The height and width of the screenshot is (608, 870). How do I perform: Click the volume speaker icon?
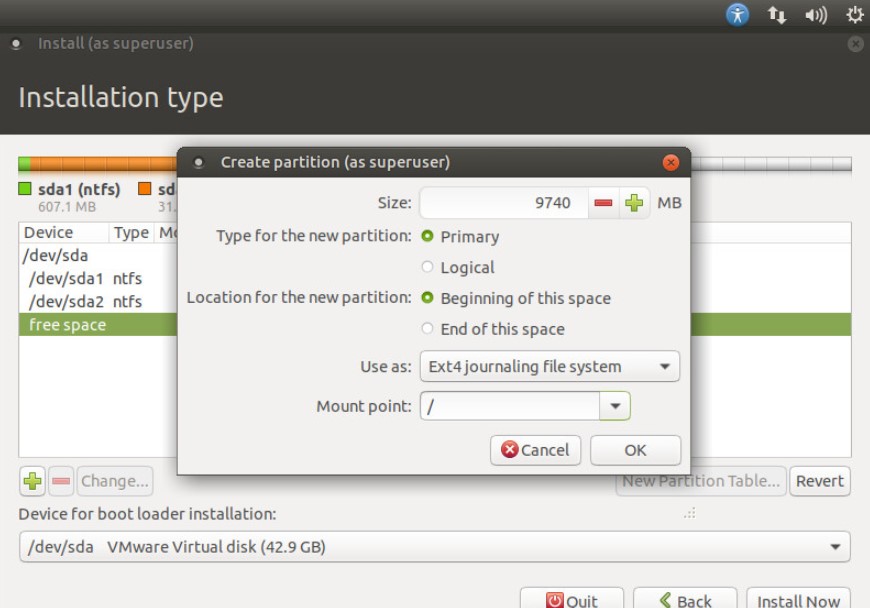[816, 14]
